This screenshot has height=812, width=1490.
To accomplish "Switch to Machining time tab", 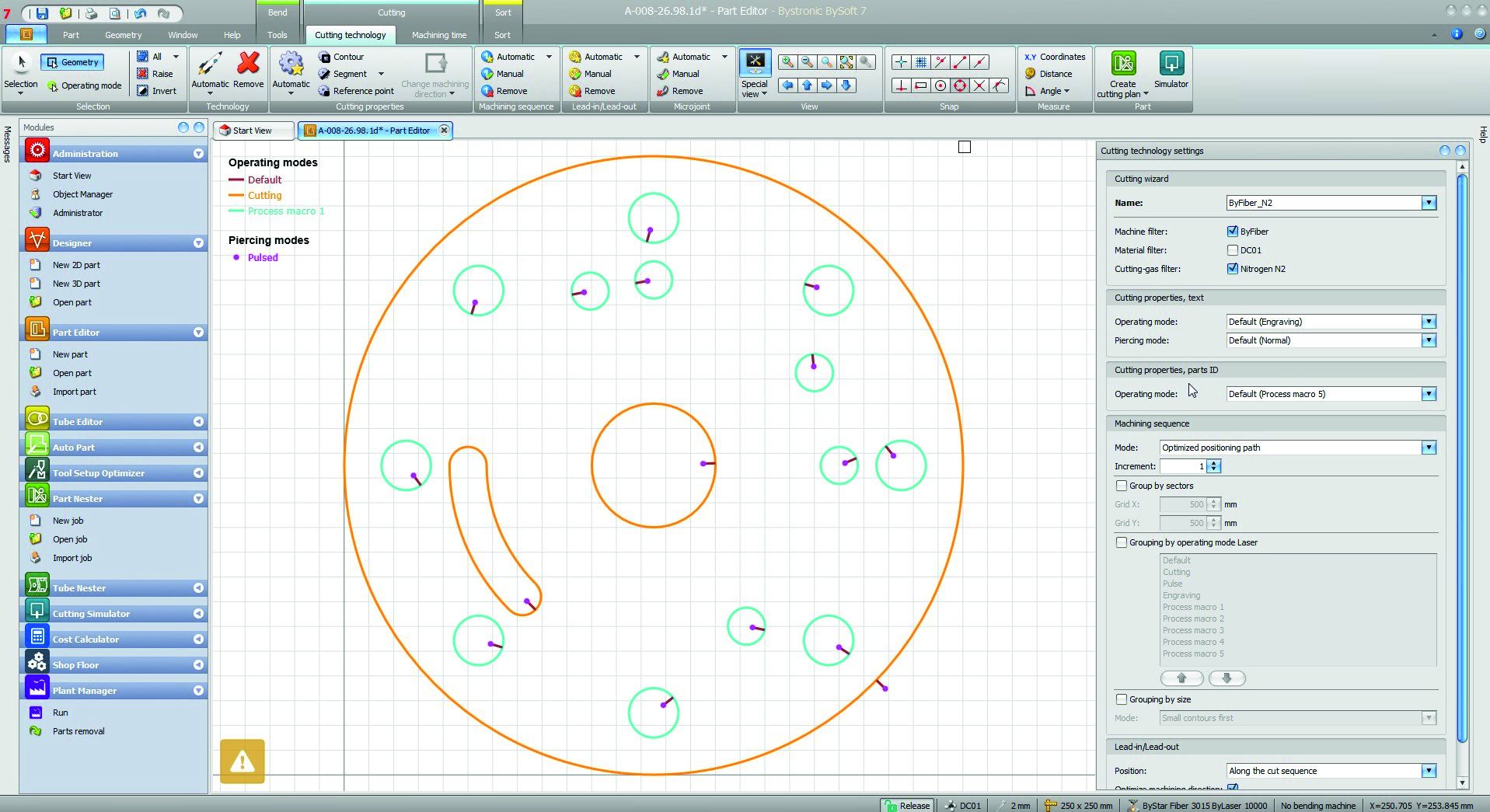I will click(439, 35).
